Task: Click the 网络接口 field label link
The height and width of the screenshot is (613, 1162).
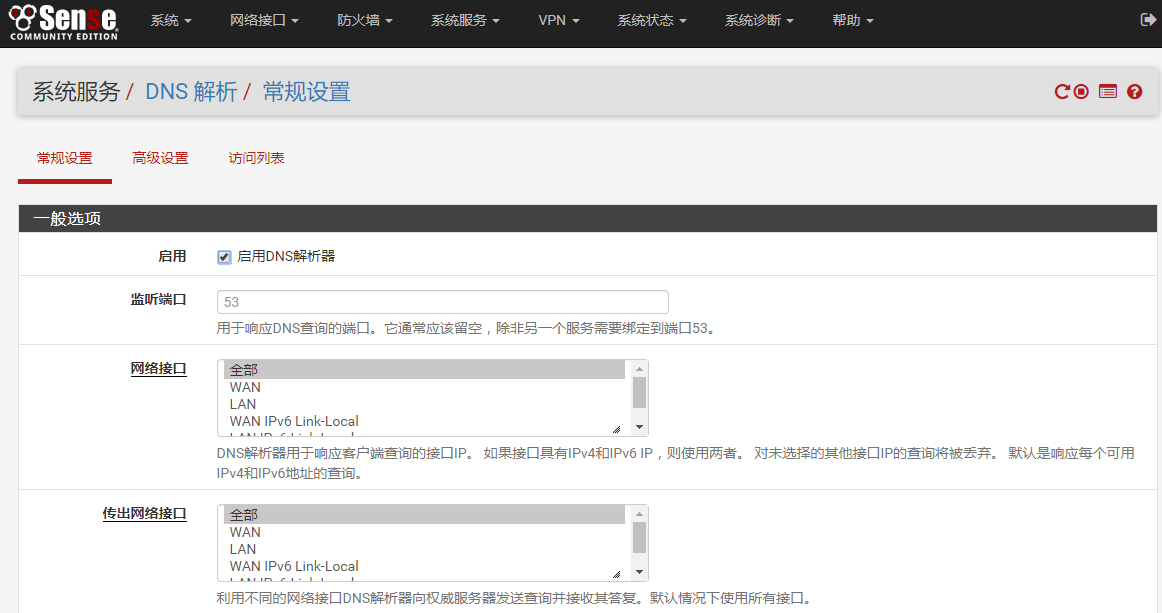Action: click(x=158, y=369)
